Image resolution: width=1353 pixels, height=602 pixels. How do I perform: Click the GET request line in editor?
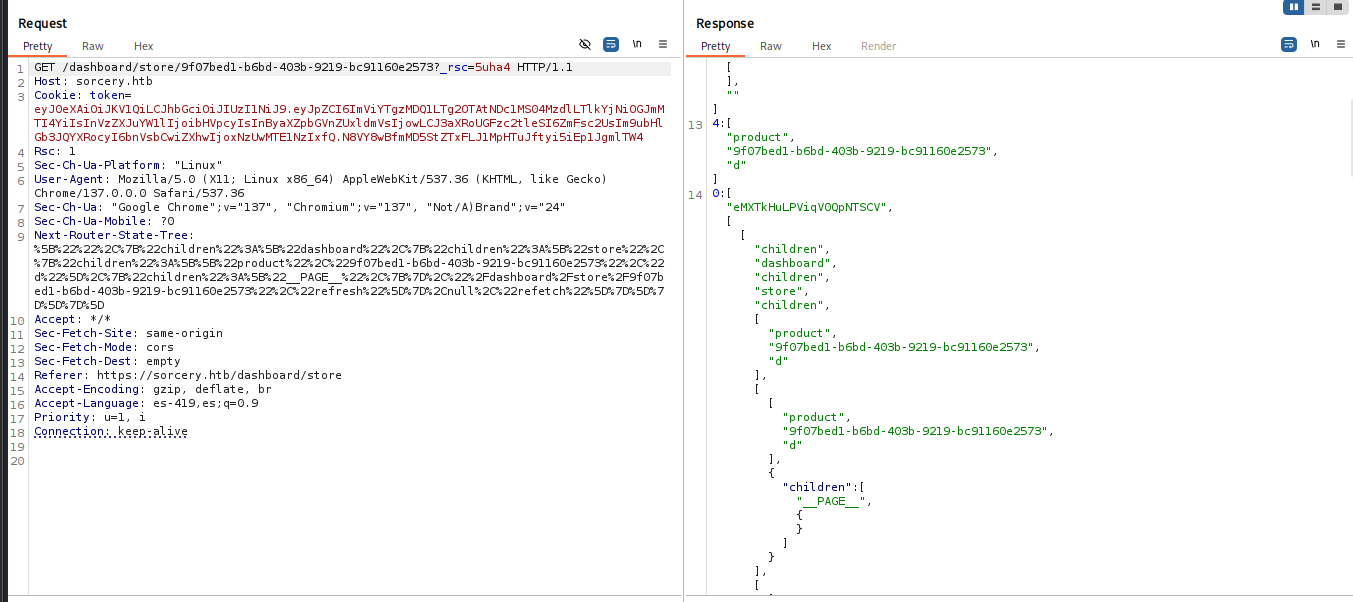300,68
